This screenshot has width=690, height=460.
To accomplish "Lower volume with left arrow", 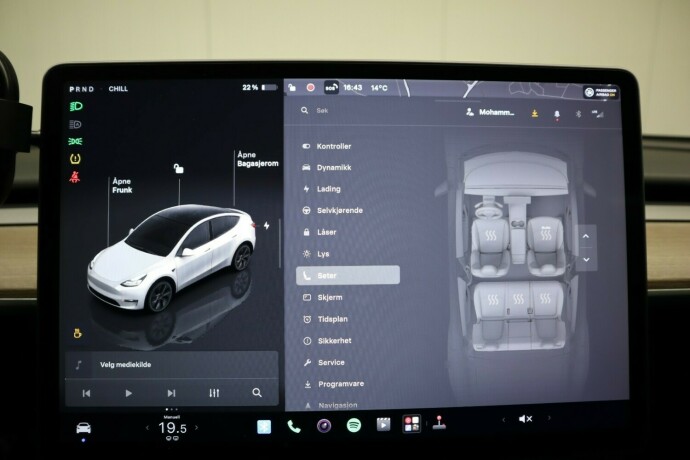I will click(503, 420).
